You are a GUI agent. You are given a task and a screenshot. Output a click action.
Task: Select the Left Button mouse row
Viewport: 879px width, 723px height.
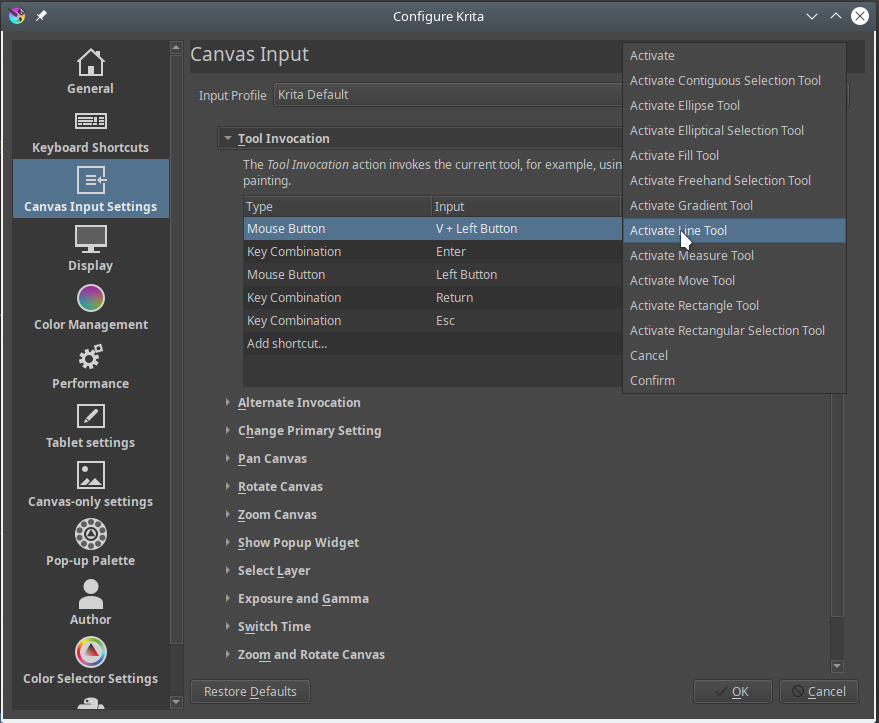click(432, 275)
